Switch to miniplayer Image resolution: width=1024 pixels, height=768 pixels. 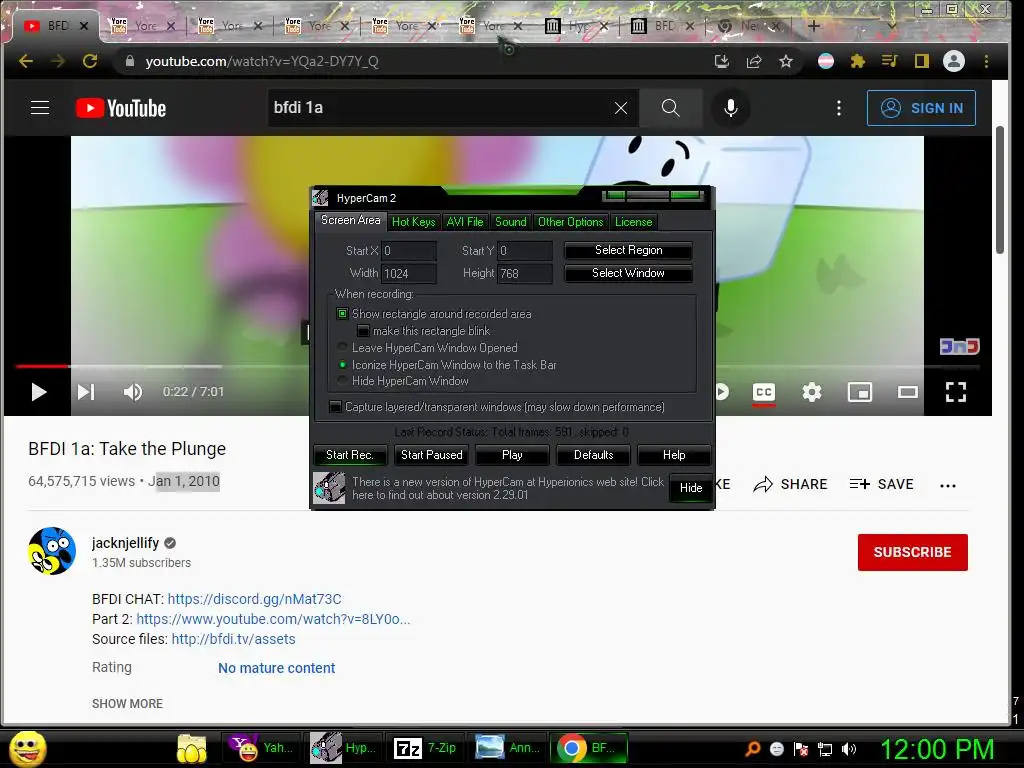coord(859,392)
